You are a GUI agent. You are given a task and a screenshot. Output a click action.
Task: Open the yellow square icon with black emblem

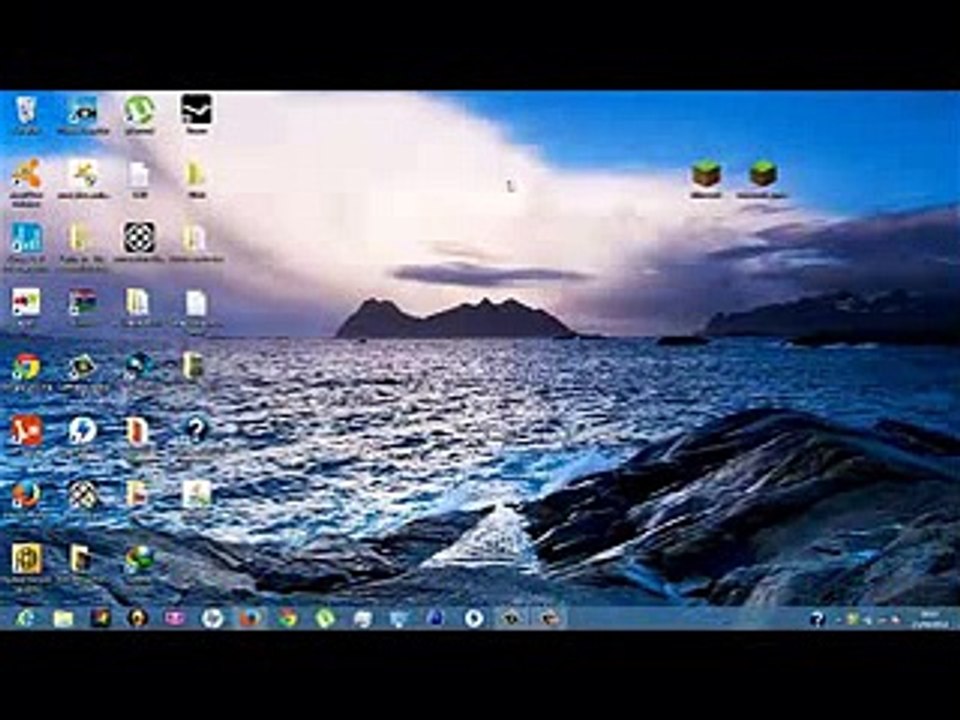(26, 559)
